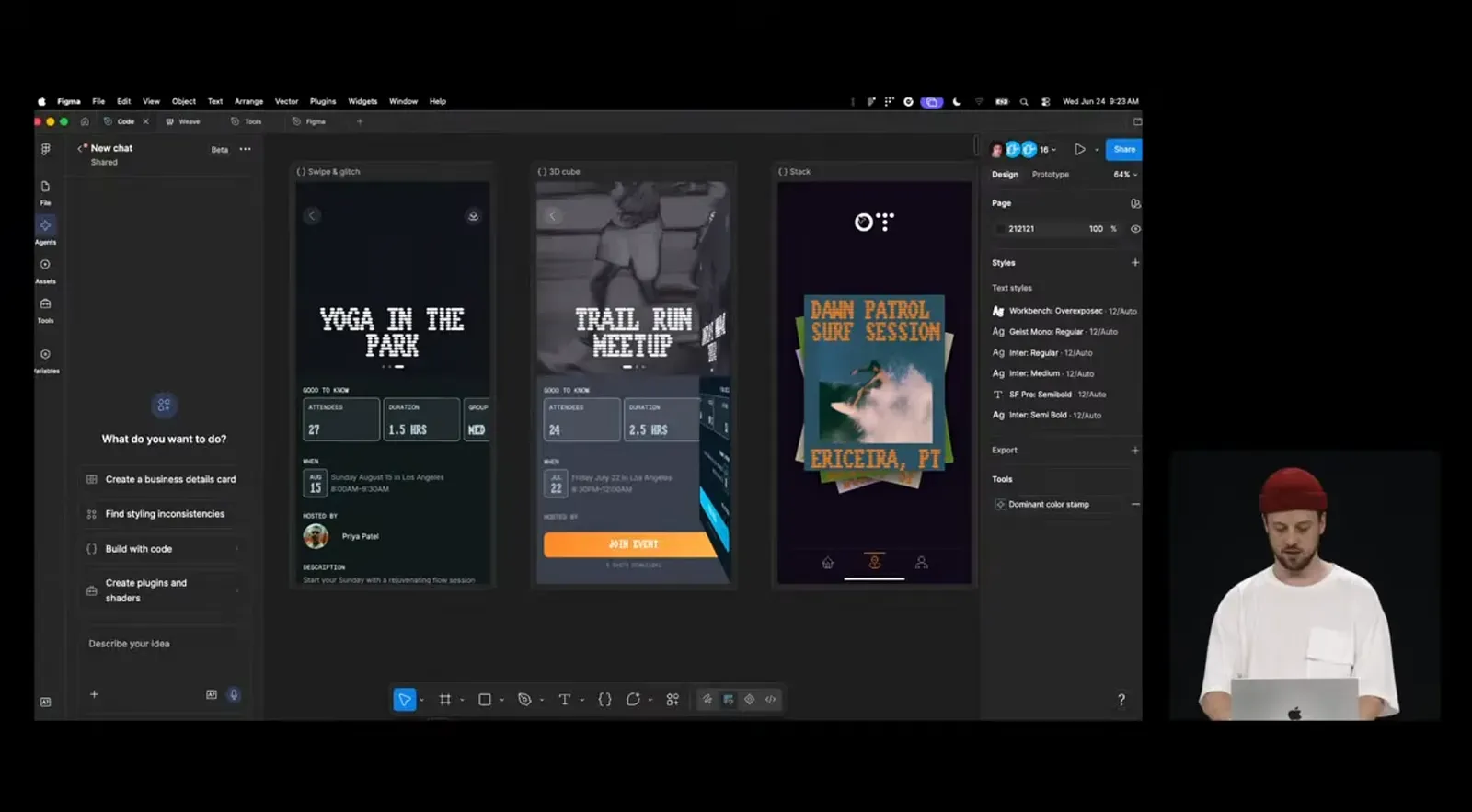Open the Variables panel in left sidebar
This screenshot has width=1472, height=812.
tap(45, 359)
